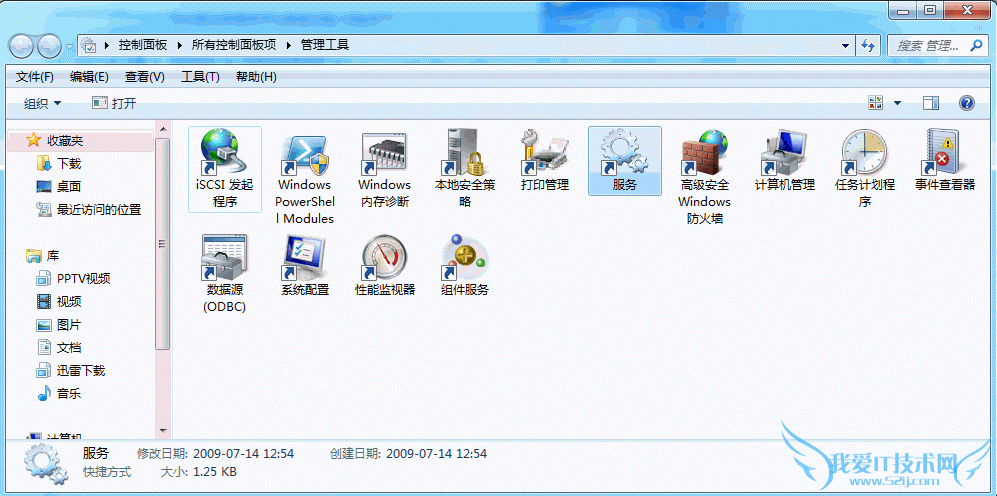Image resolution: width=997 pixels, height=496 pixels.
Task: Select 收藏夹 in the navigation pane
Action: [x=65, y=141]
